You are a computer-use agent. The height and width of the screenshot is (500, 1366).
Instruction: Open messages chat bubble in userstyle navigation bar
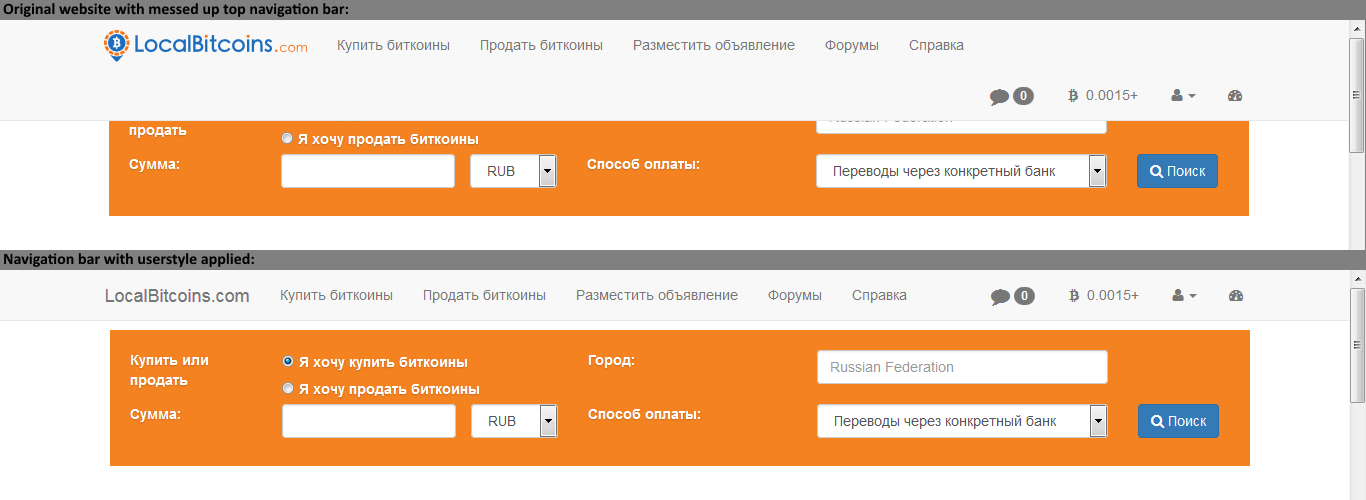coord(1012,296)
